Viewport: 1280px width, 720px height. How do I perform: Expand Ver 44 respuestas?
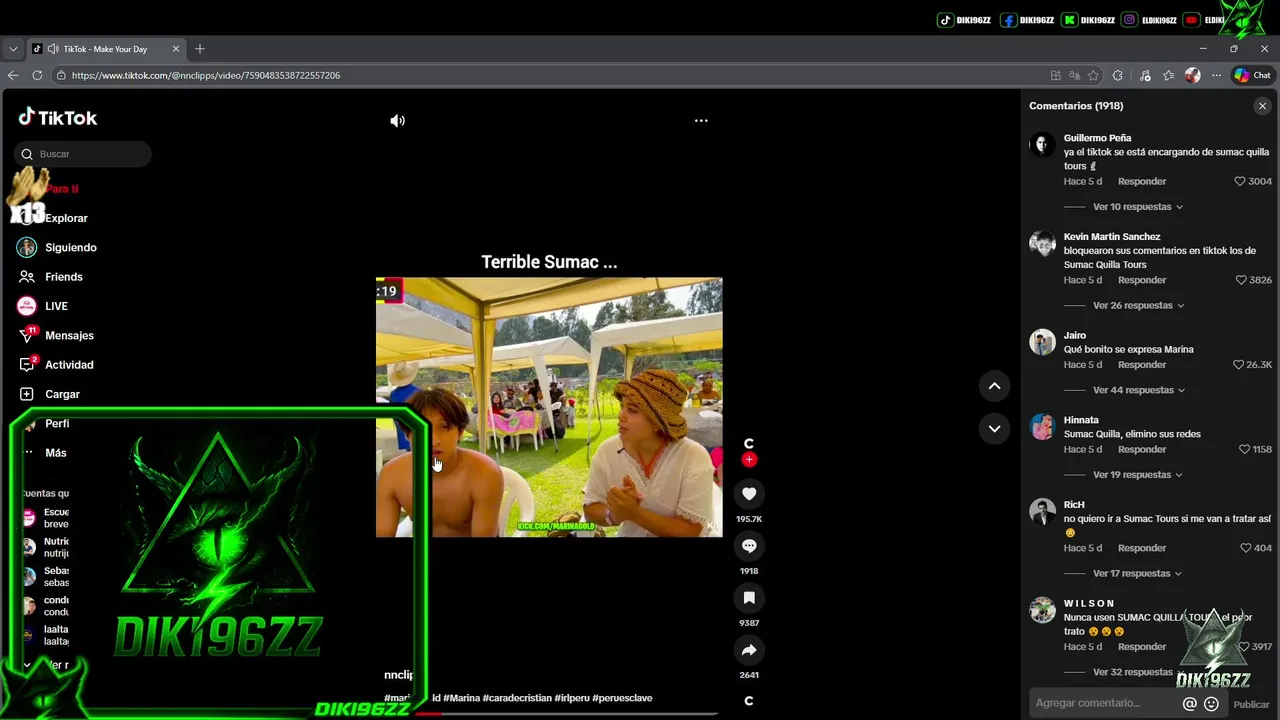click(1139, 390)
